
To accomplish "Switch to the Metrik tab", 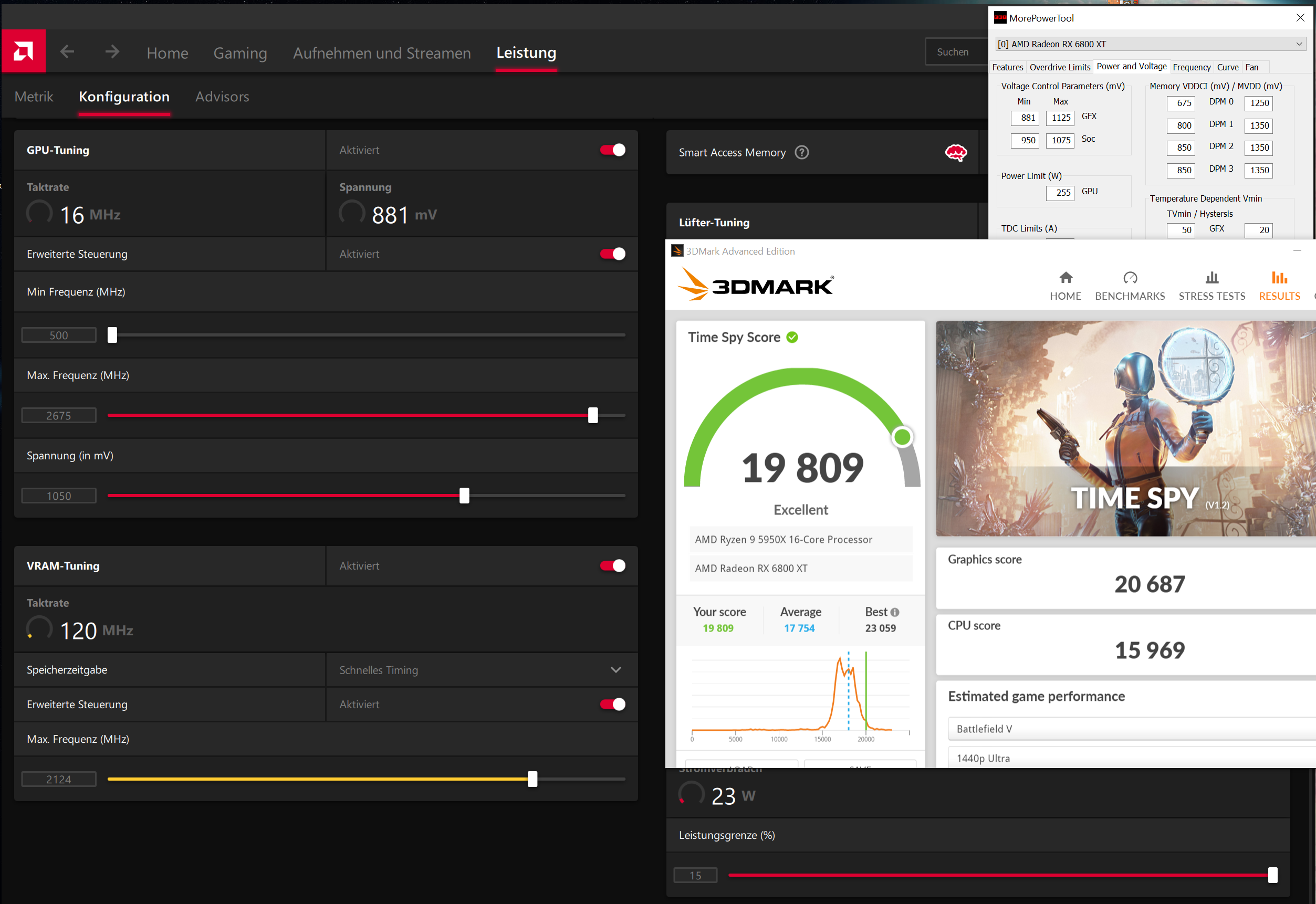I will pyautogui.click(x=34, y=97).
